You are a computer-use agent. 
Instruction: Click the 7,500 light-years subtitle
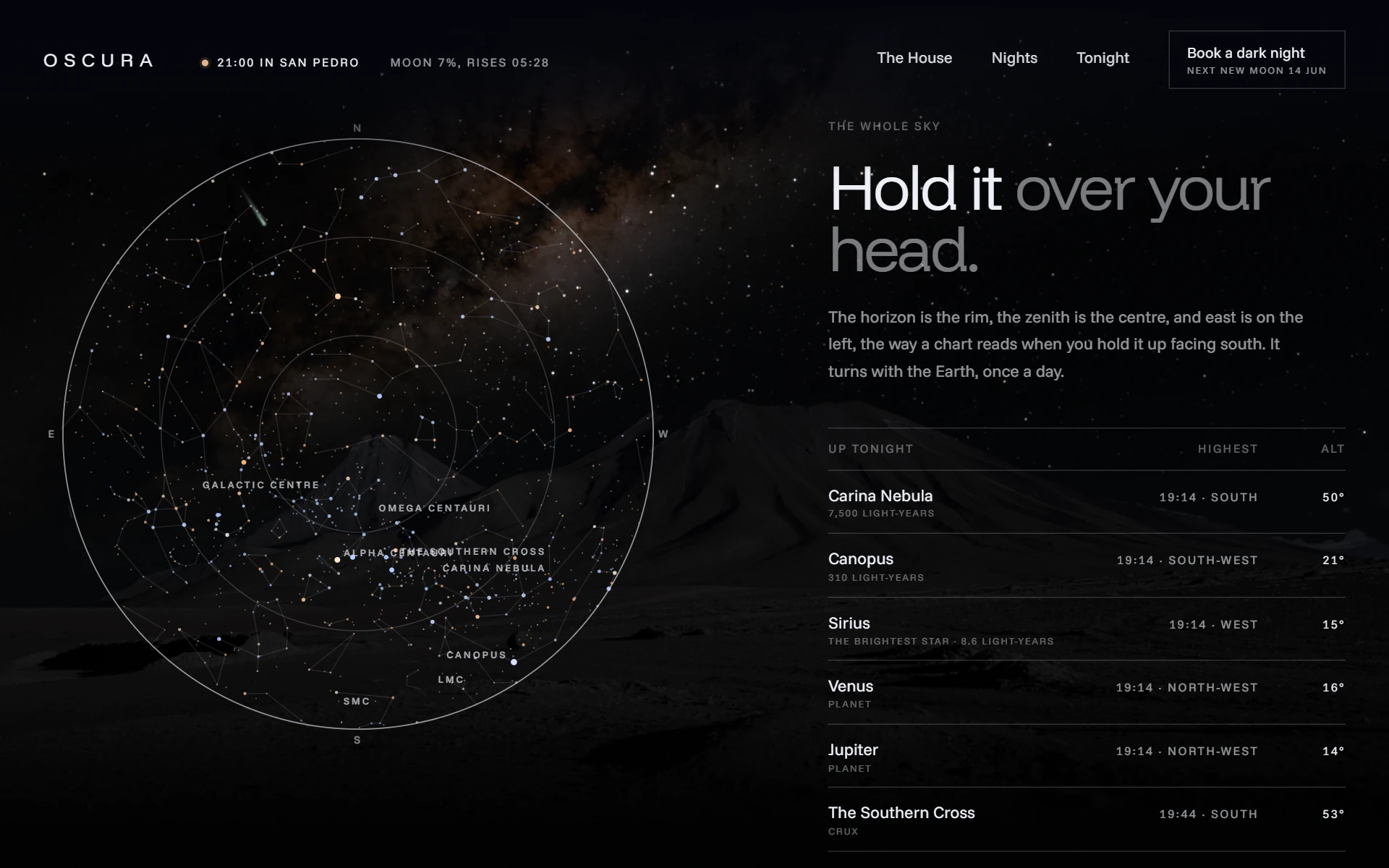pyautogui.click(x=881, y=514)
